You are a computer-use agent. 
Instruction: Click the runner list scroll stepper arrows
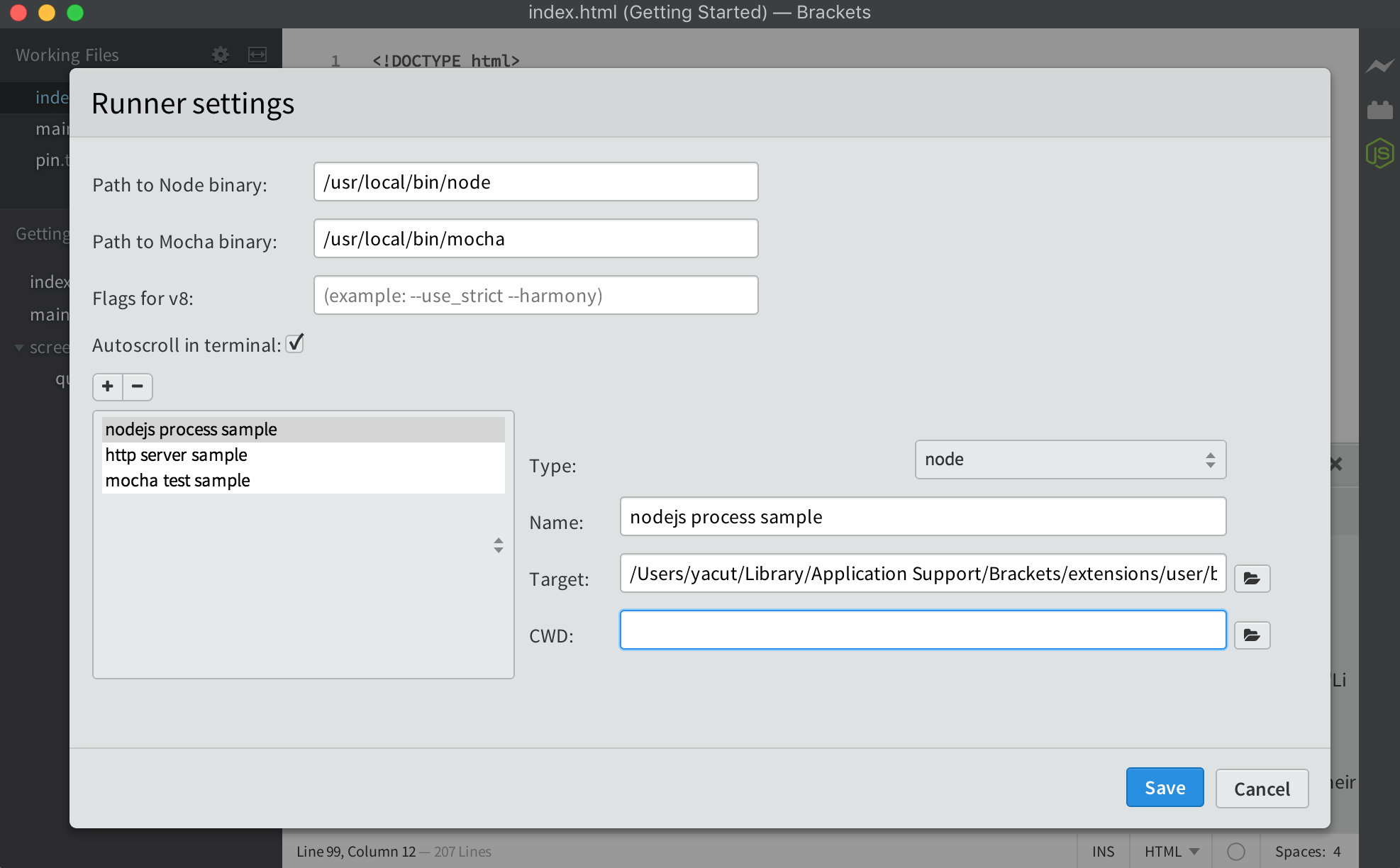coord(499,545)
